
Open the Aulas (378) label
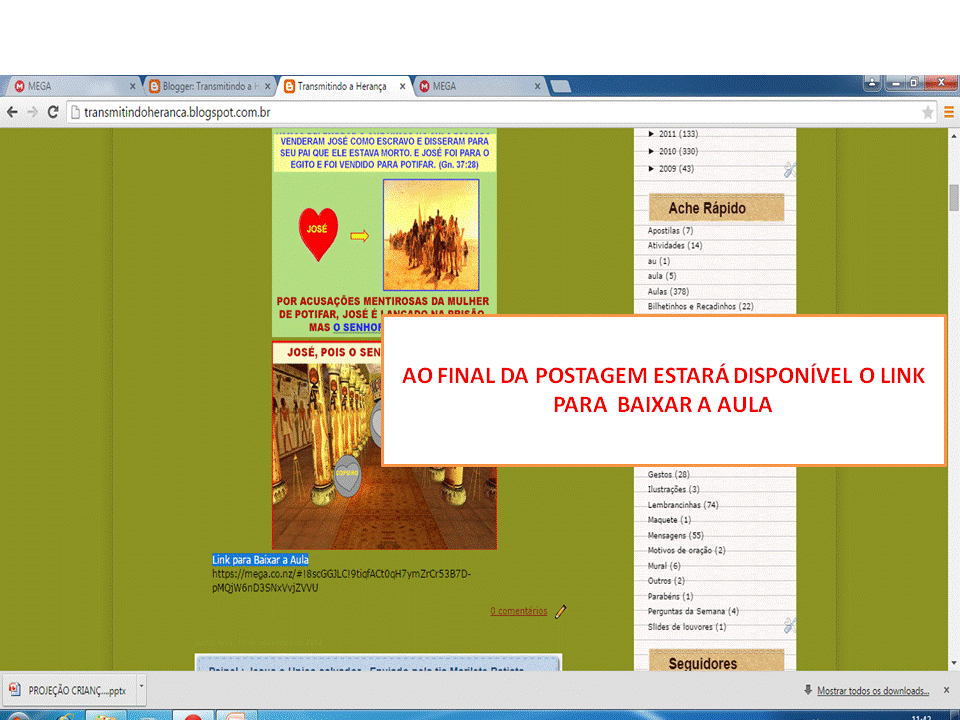coord(668,291)
